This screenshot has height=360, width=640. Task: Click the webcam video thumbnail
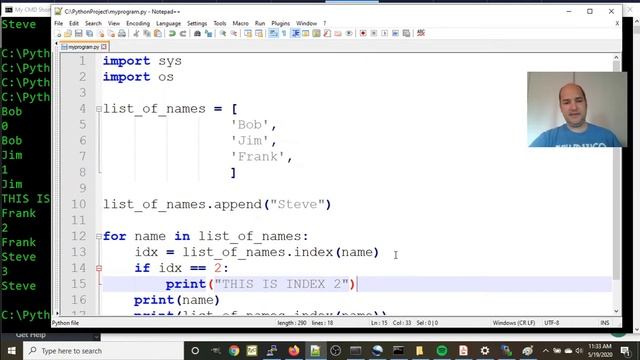577,109
